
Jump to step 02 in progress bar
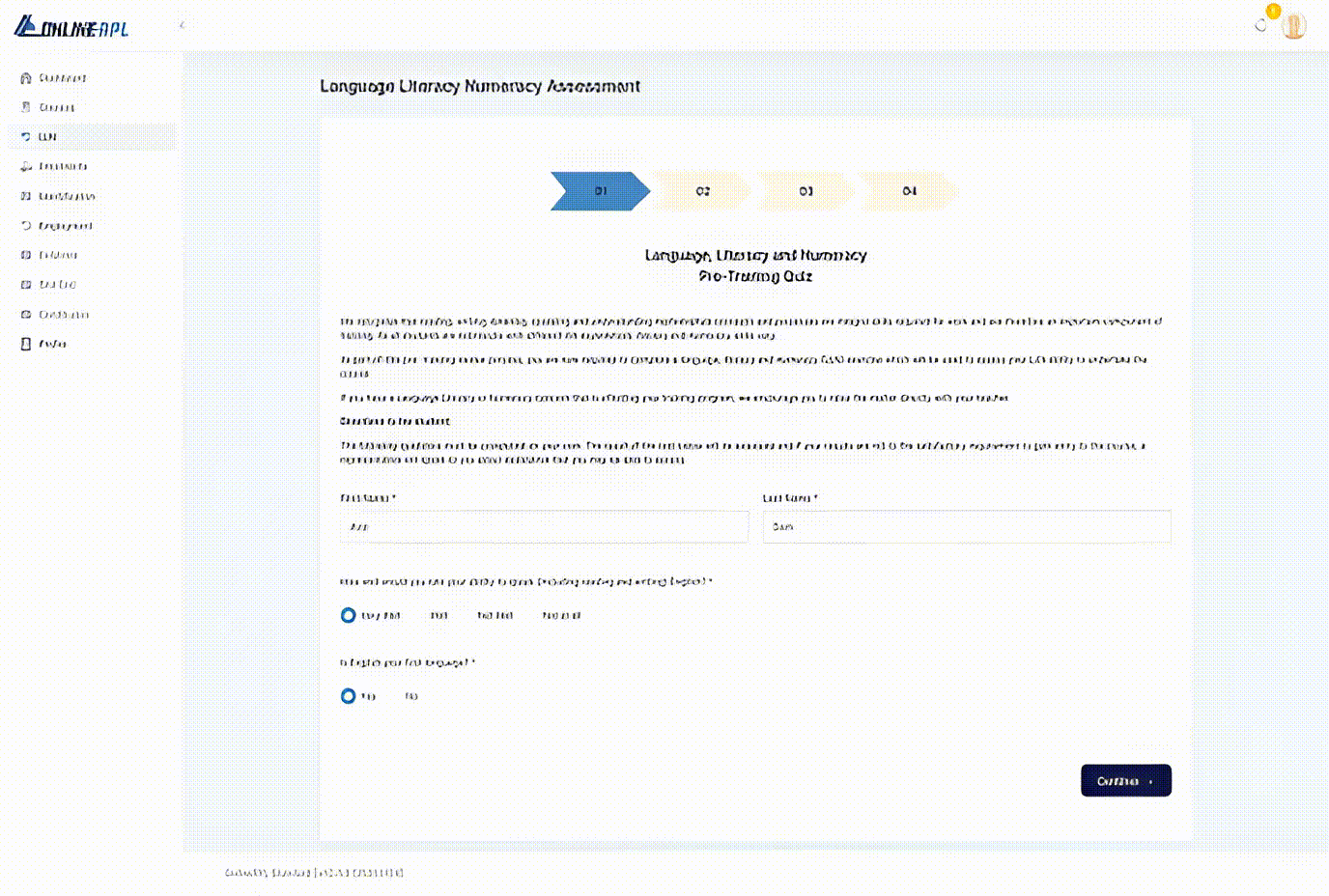(702, 191)
